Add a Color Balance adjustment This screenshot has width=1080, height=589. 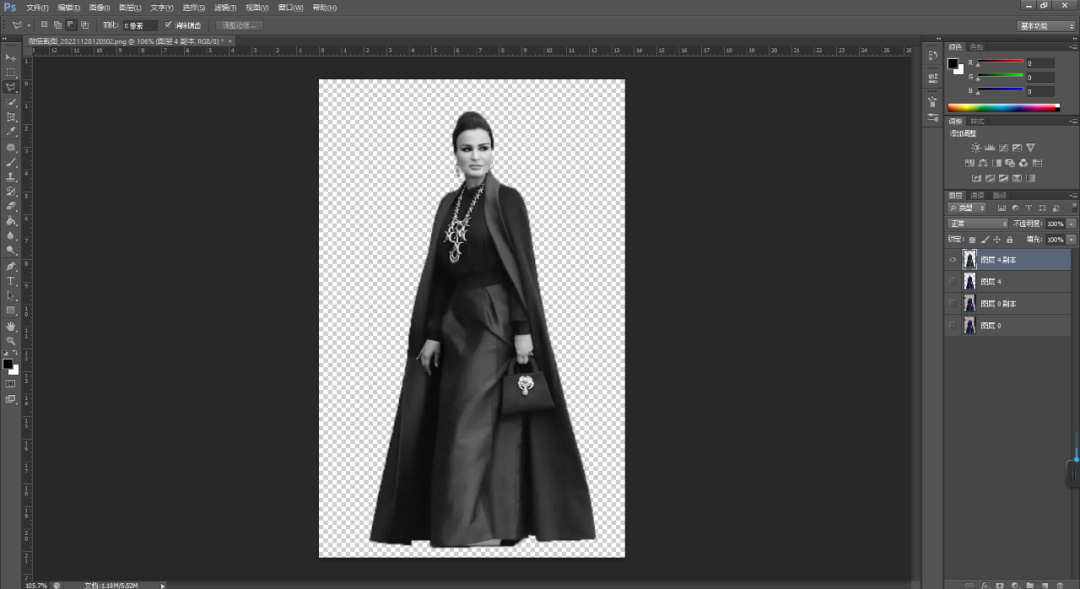tap(983, 163)
